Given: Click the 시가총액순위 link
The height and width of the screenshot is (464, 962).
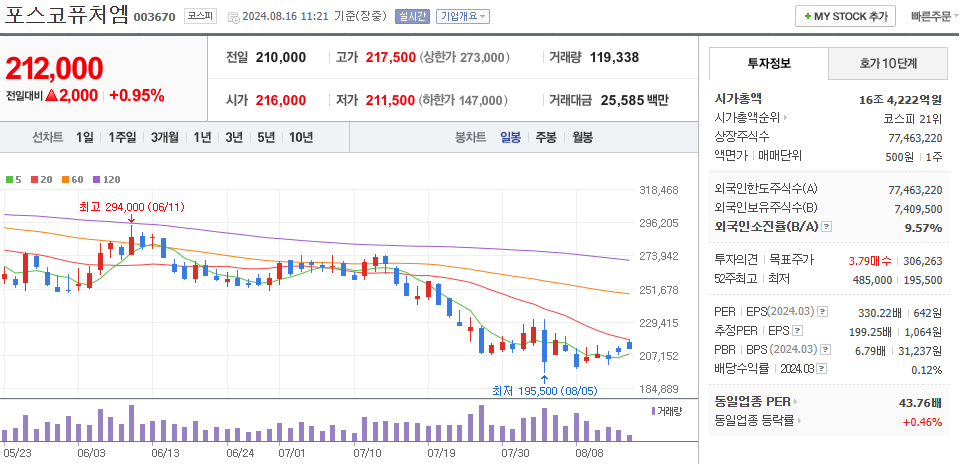Looking at the screenshot, I should 747,118.
